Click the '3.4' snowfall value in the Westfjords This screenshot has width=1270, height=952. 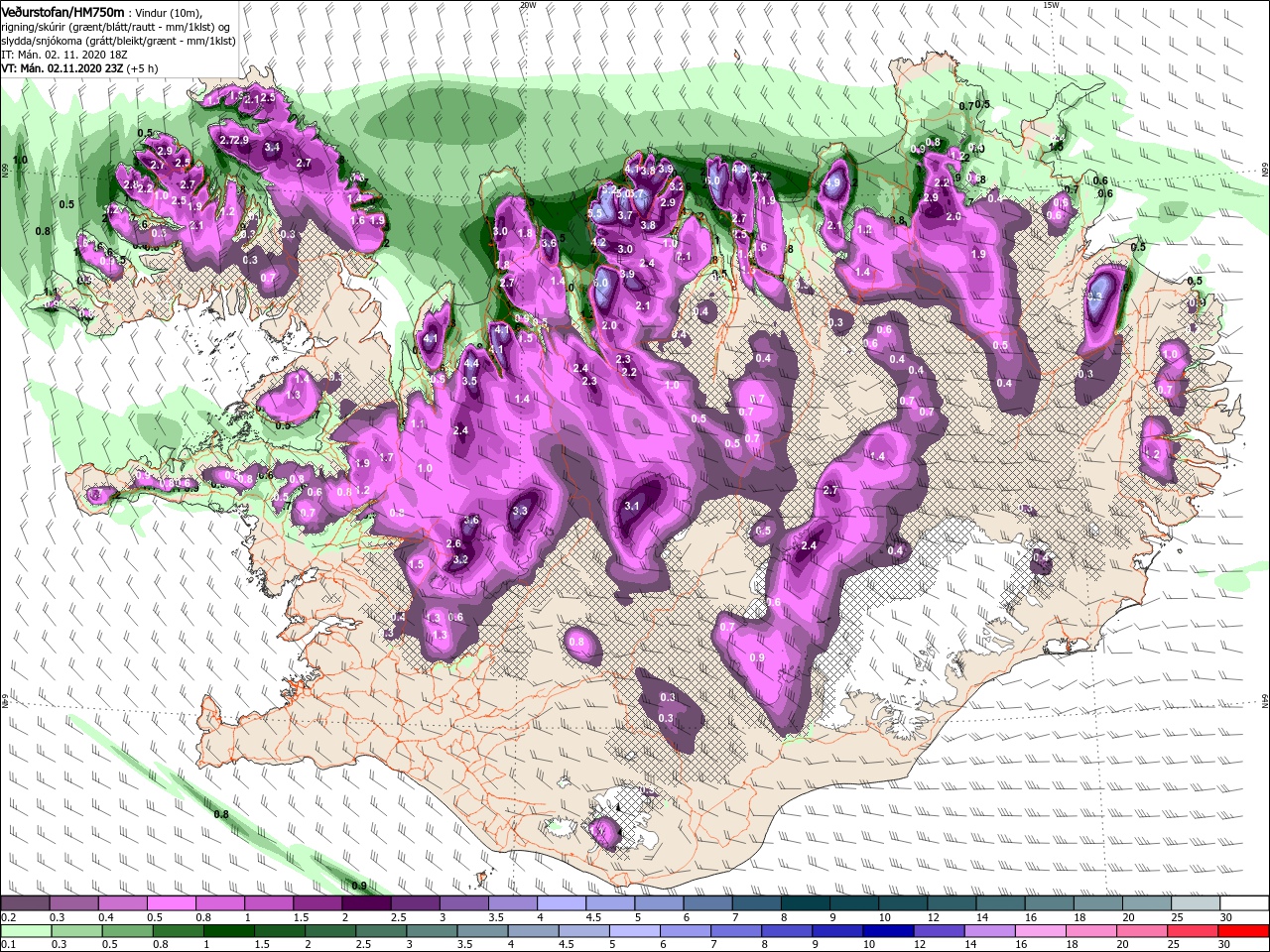[x=273, y=148]
